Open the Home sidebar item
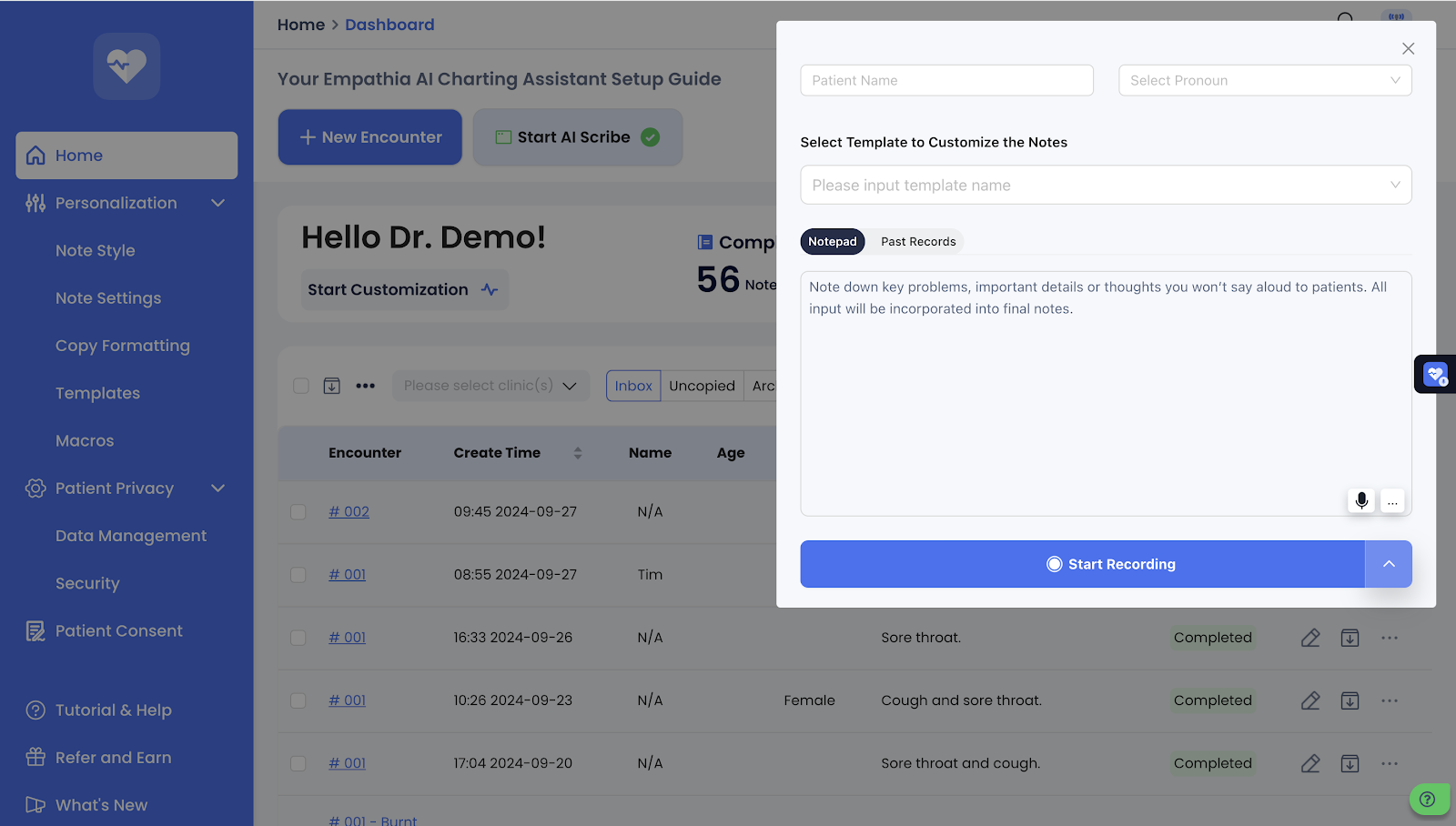The height and width of the screenshot is (826, 1456). [x=126, y=156]
